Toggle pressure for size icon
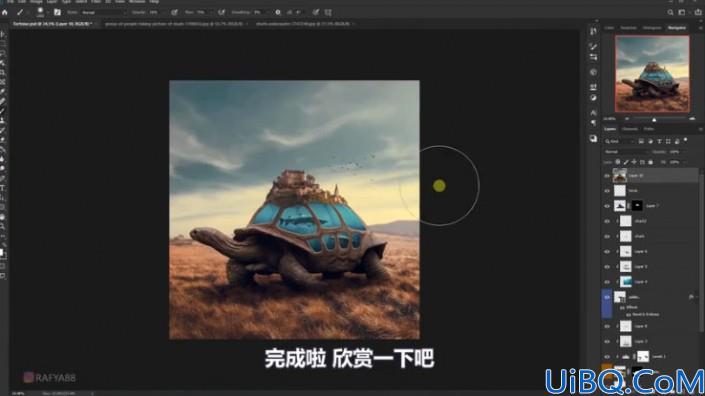This screenshot has width=705, height=396. point(316,13)
